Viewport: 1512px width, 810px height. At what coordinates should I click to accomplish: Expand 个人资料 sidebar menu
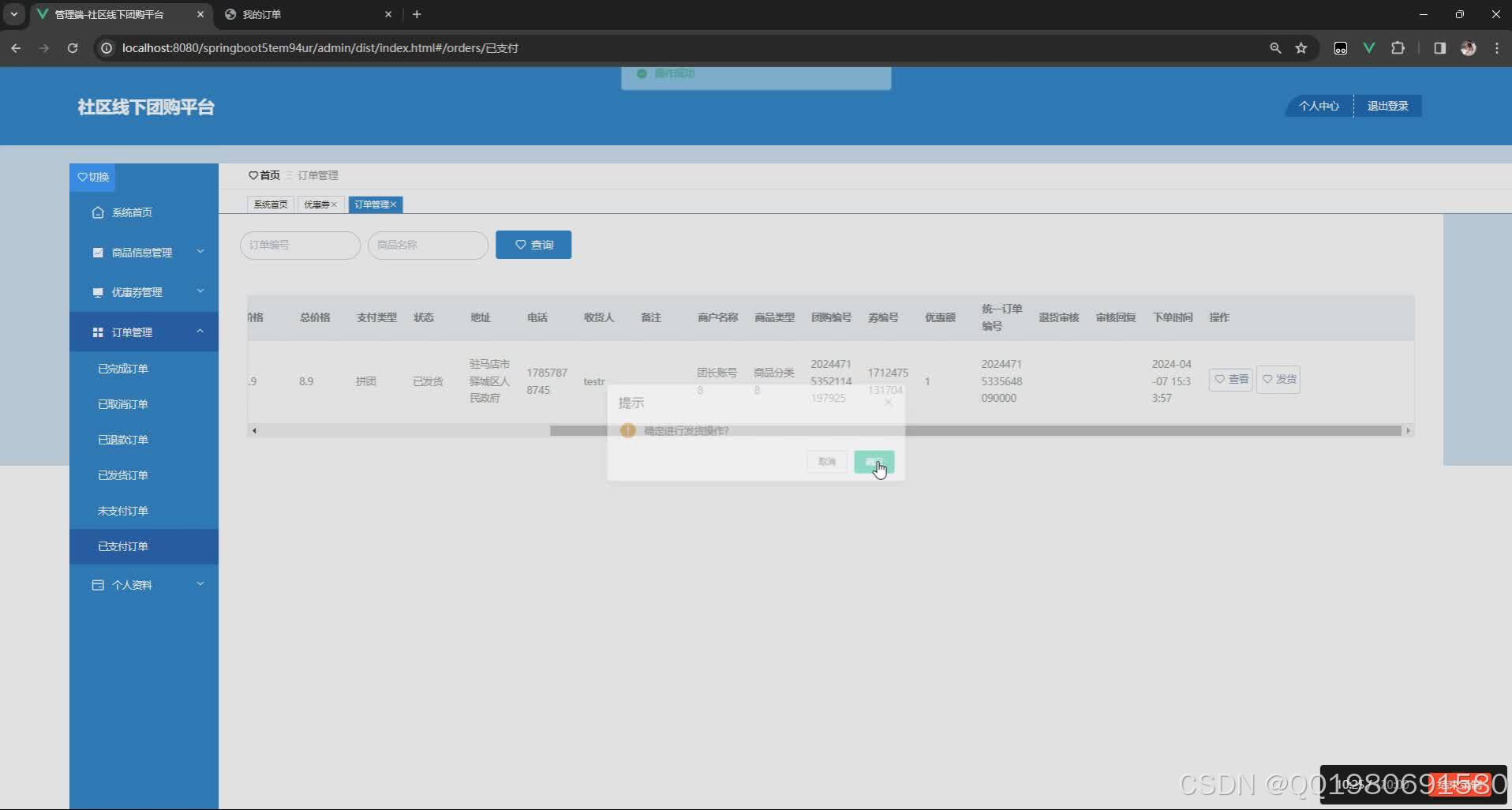tap(144, 585)
